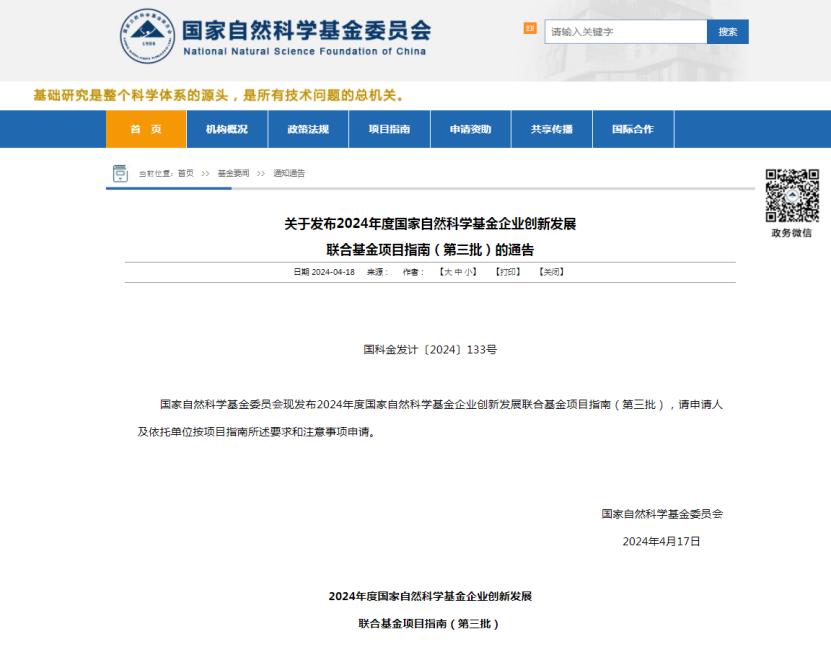
Task: Click the 政务微信 QR code
Action: (x=792, y=195)
